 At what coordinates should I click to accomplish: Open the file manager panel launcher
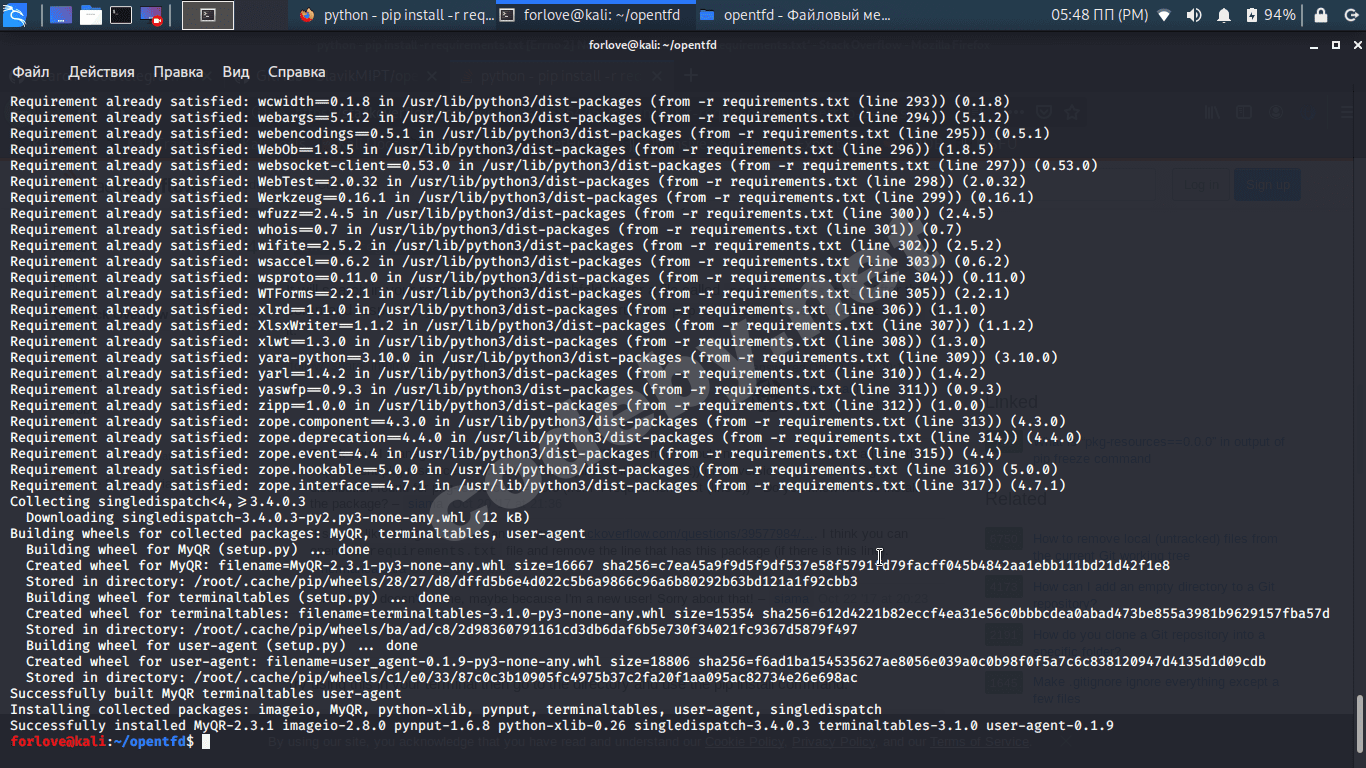(x=91, y=15)
